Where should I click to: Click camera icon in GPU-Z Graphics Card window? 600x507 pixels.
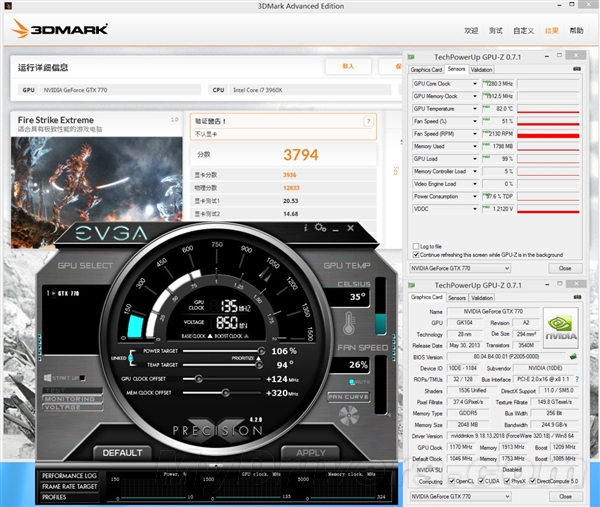tap(577, 297)
